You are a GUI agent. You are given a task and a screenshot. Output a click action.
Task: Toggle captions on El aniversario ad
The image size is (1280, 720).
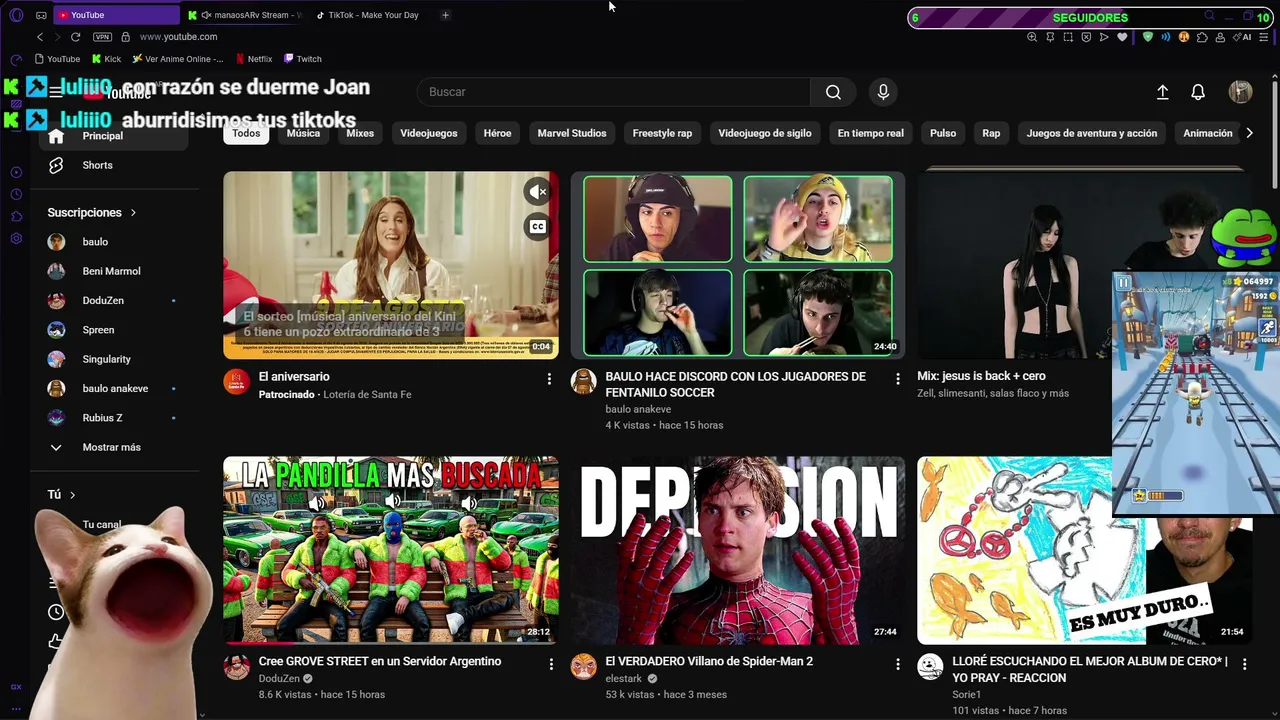click(538, 227)
